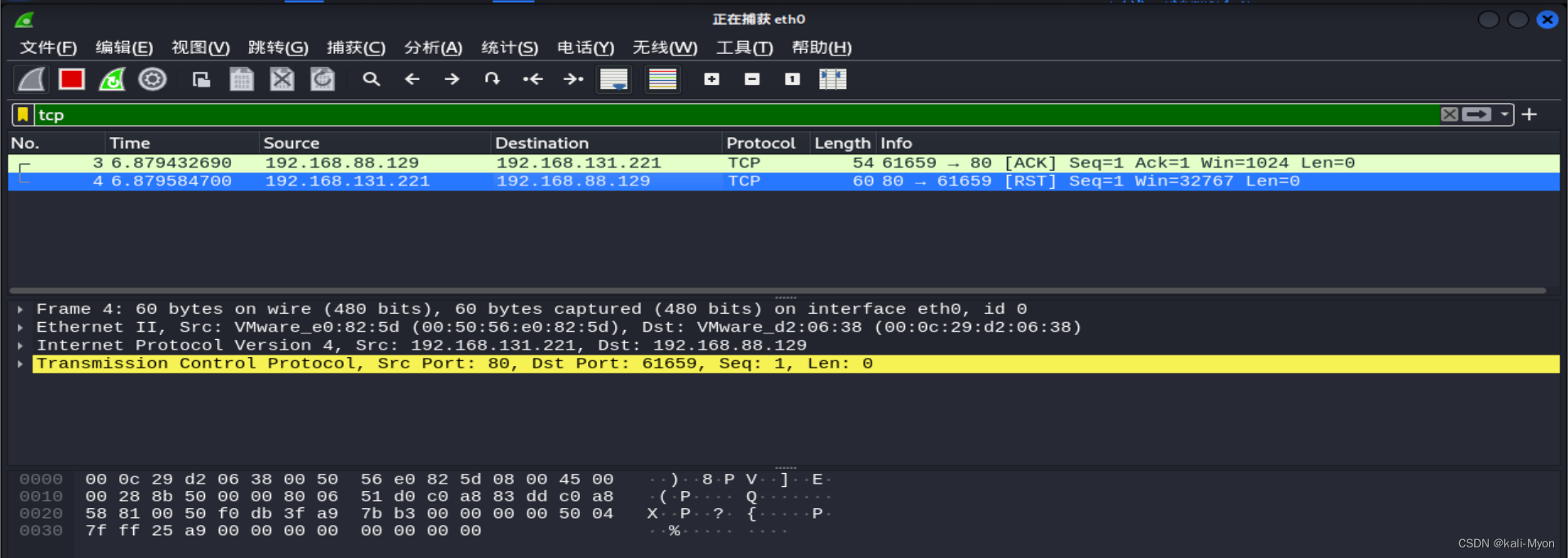This screenshot has height=558, width=1568.
Task: Sort by the Info column header
Action: coord(1217,143)
